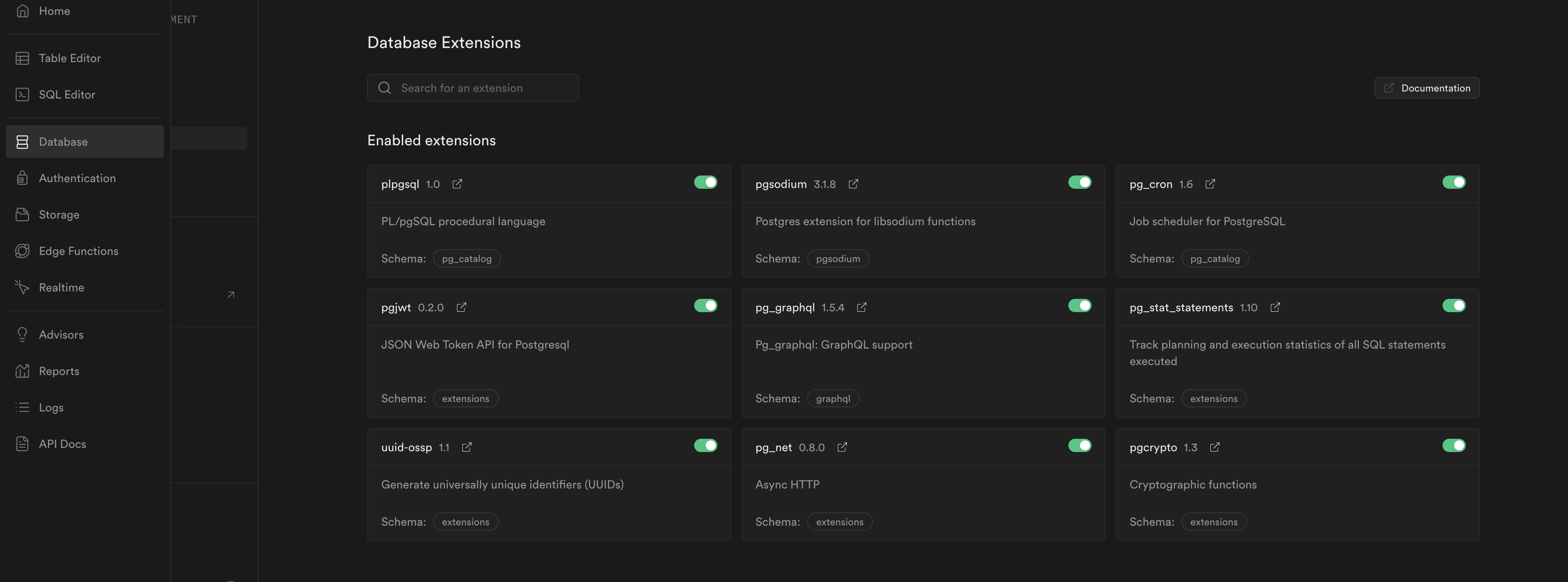The image size is (1568, 582).
Task: Go to SQL Editor section
Action: tap(67, 95)
